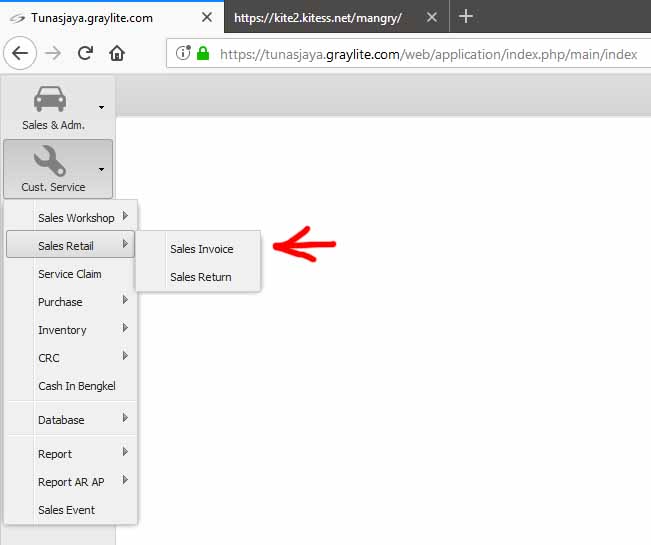Go to the browser home icon
This screenshot has height=545, width=651.
tap(117, 54)
